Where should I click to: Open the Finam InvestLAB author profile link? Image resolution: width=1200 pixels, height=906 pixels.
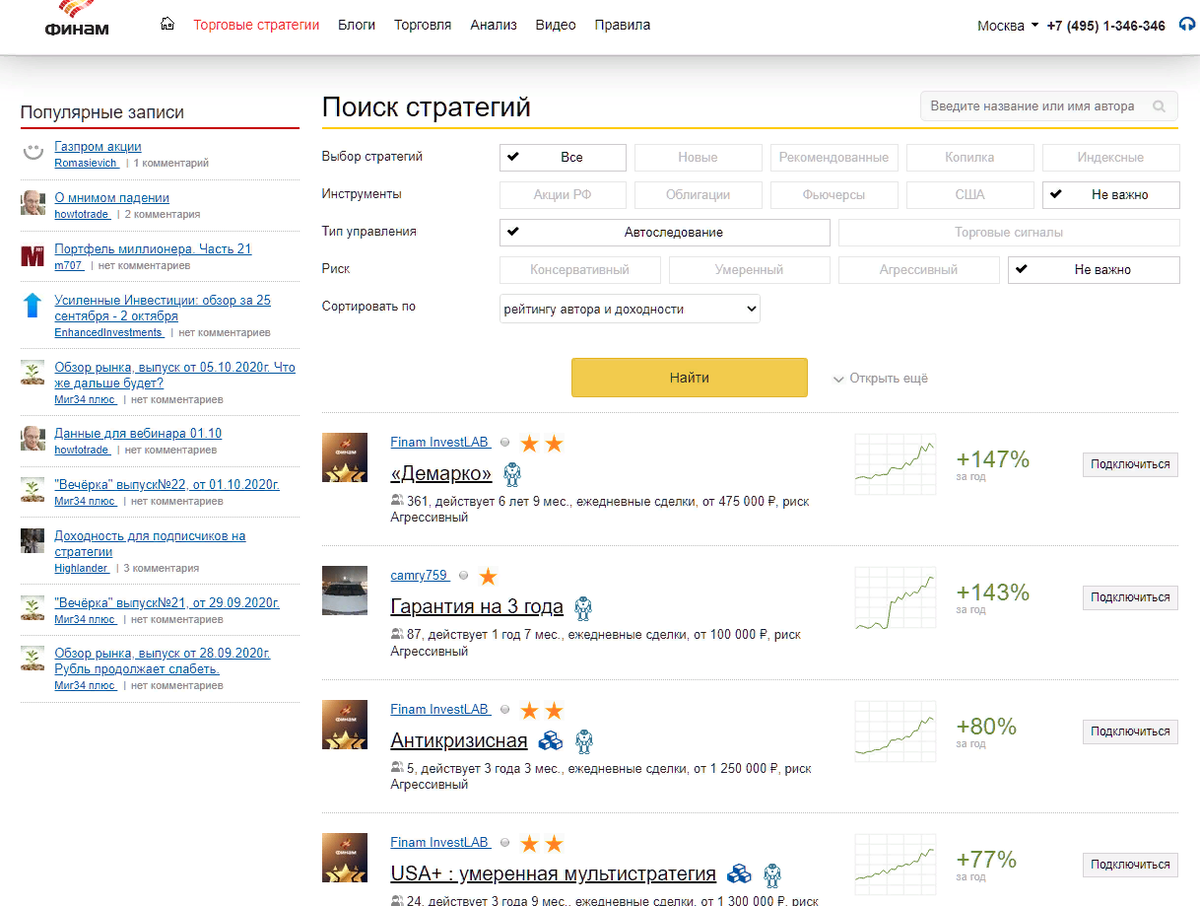point(440,441)
